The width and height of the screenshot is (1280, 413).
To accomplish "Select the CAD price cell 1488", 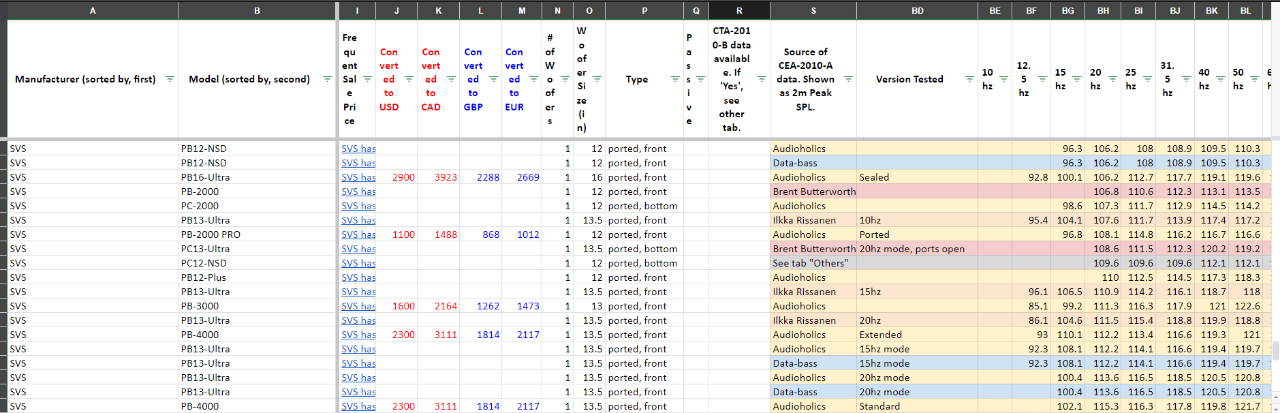I will [439, 234].
